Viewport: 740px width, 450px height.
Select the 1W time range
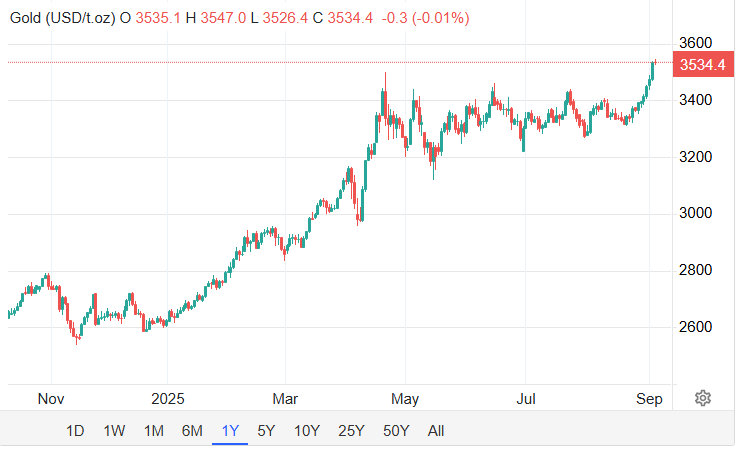pos(114,431)
